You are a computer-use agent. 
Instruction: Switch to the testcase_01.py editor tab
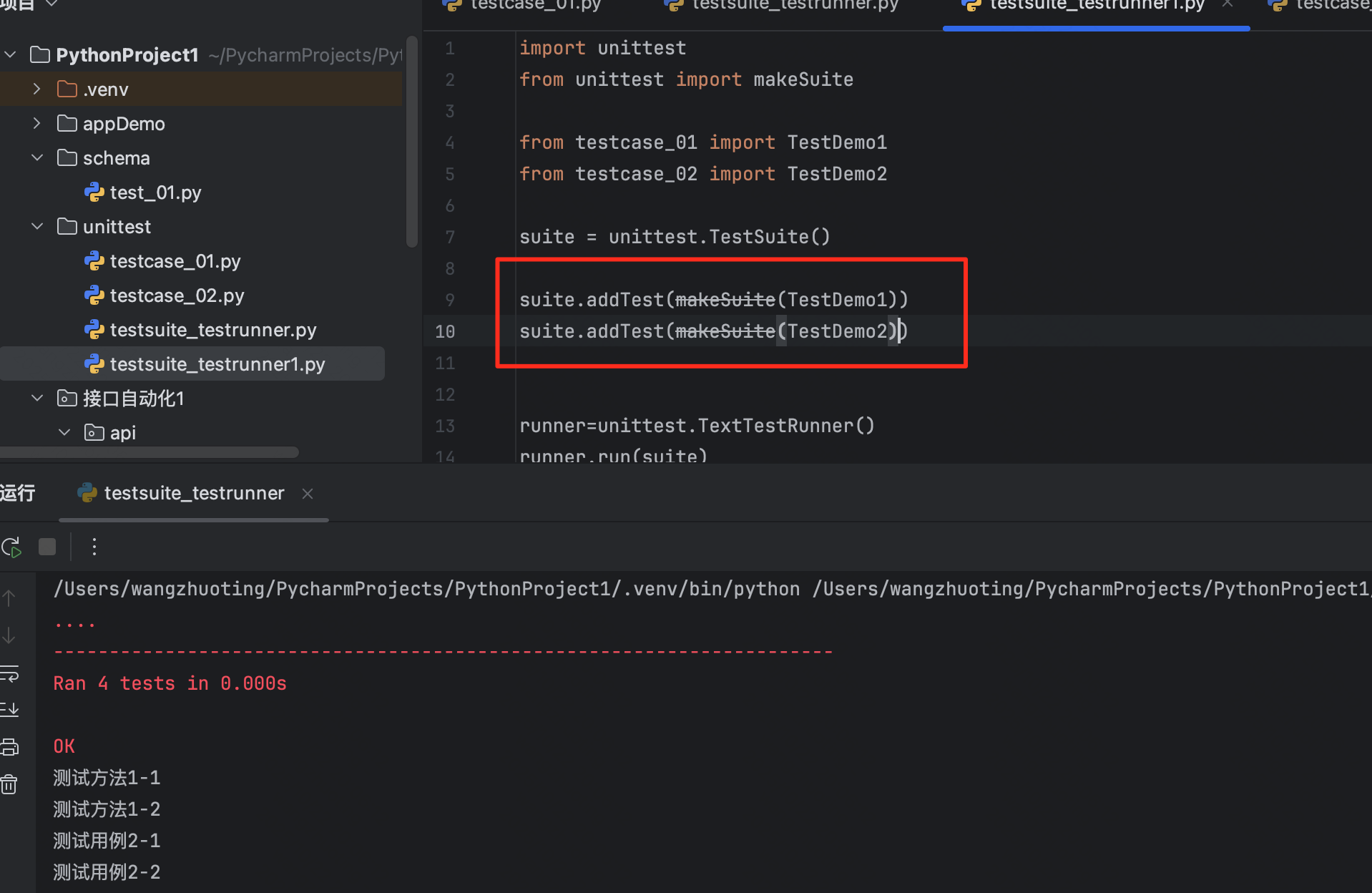(523, 6)
